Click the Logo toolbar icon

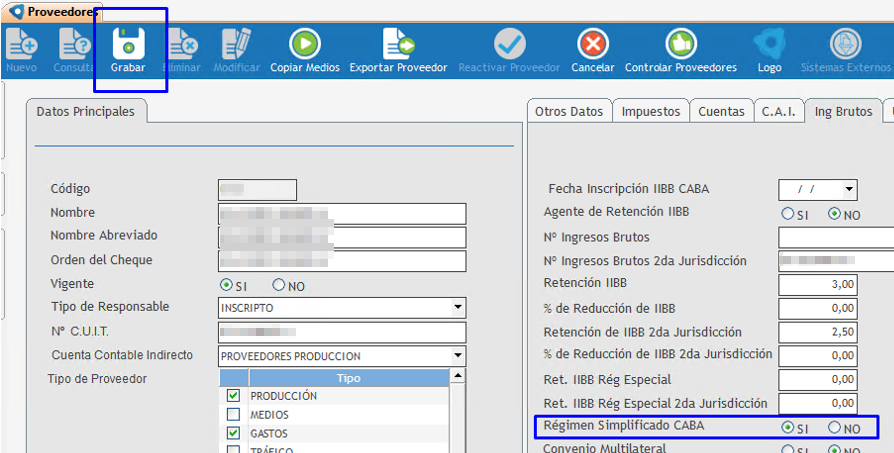[x=769, y=44]
